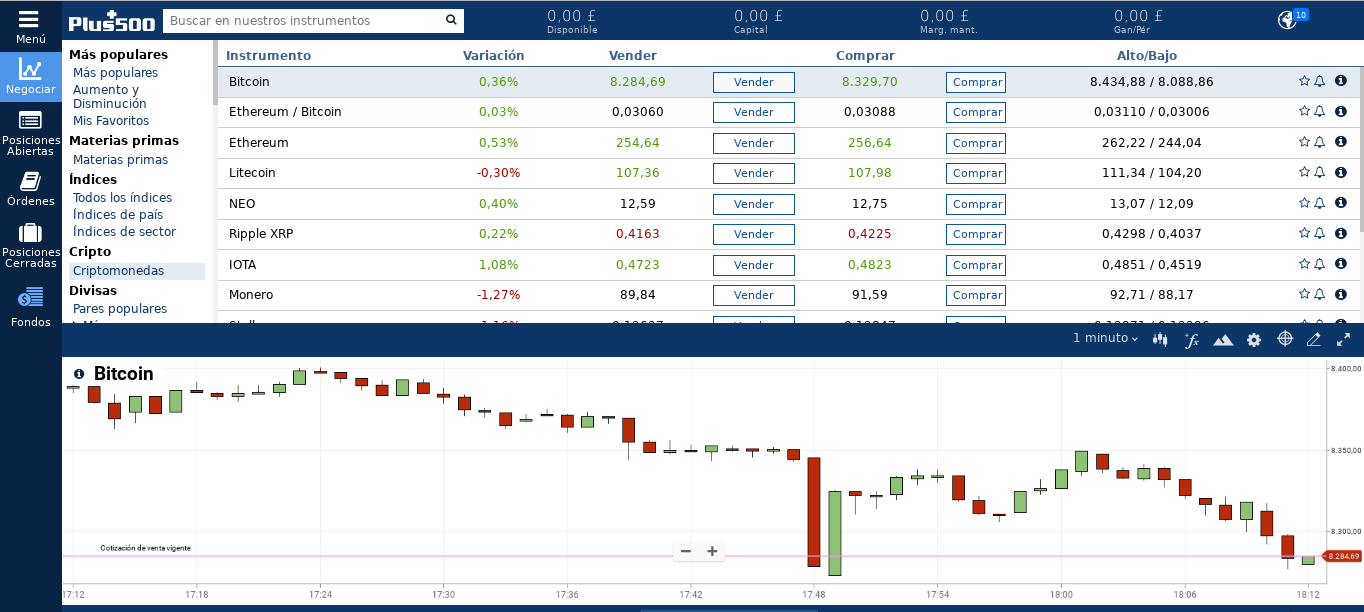
Task: Click the mountain compare chart icon
Action: (1223, 340)
